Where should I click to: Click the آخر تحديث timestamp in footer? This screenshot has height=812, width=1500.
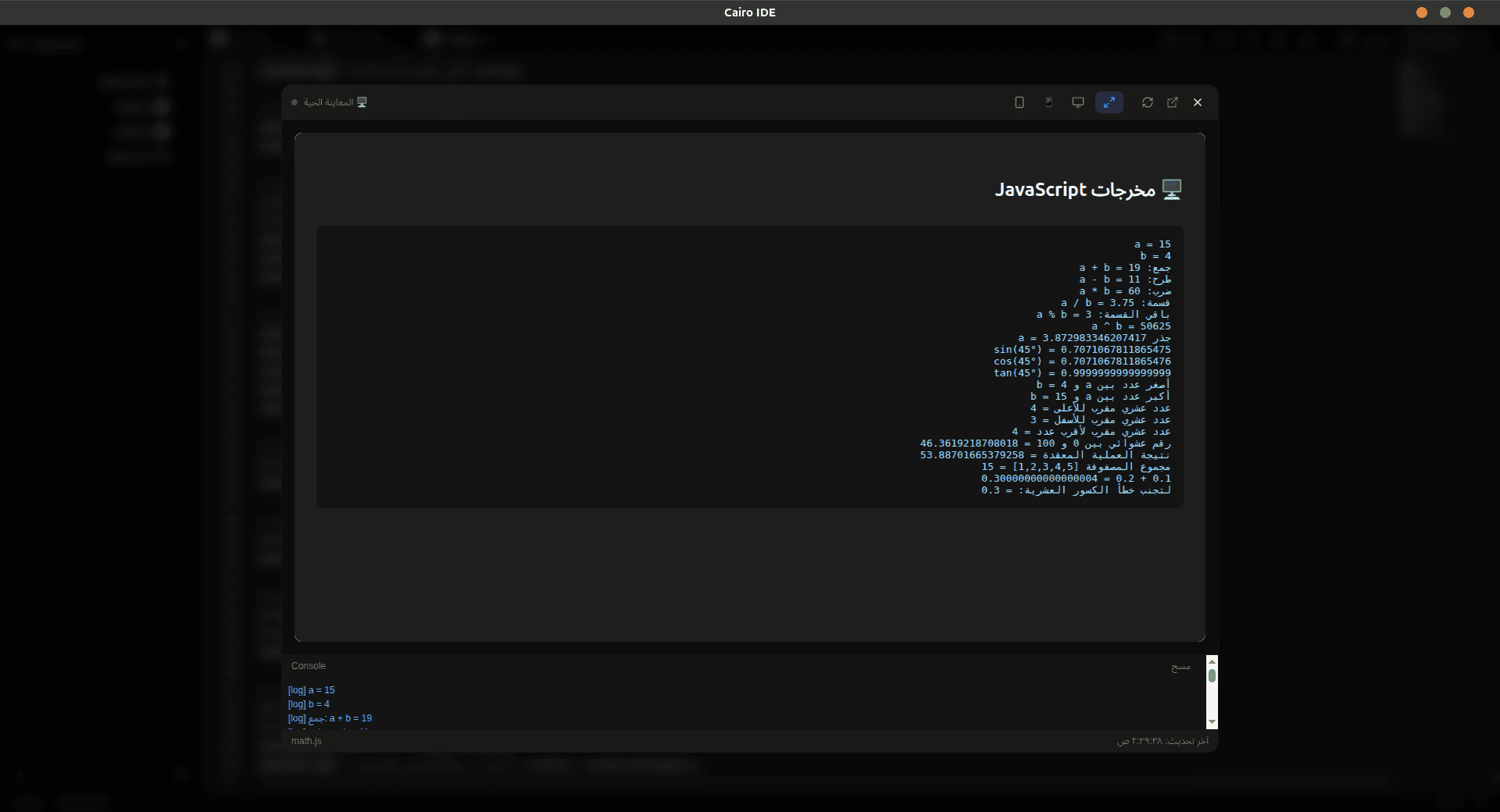click(1162, 741)
